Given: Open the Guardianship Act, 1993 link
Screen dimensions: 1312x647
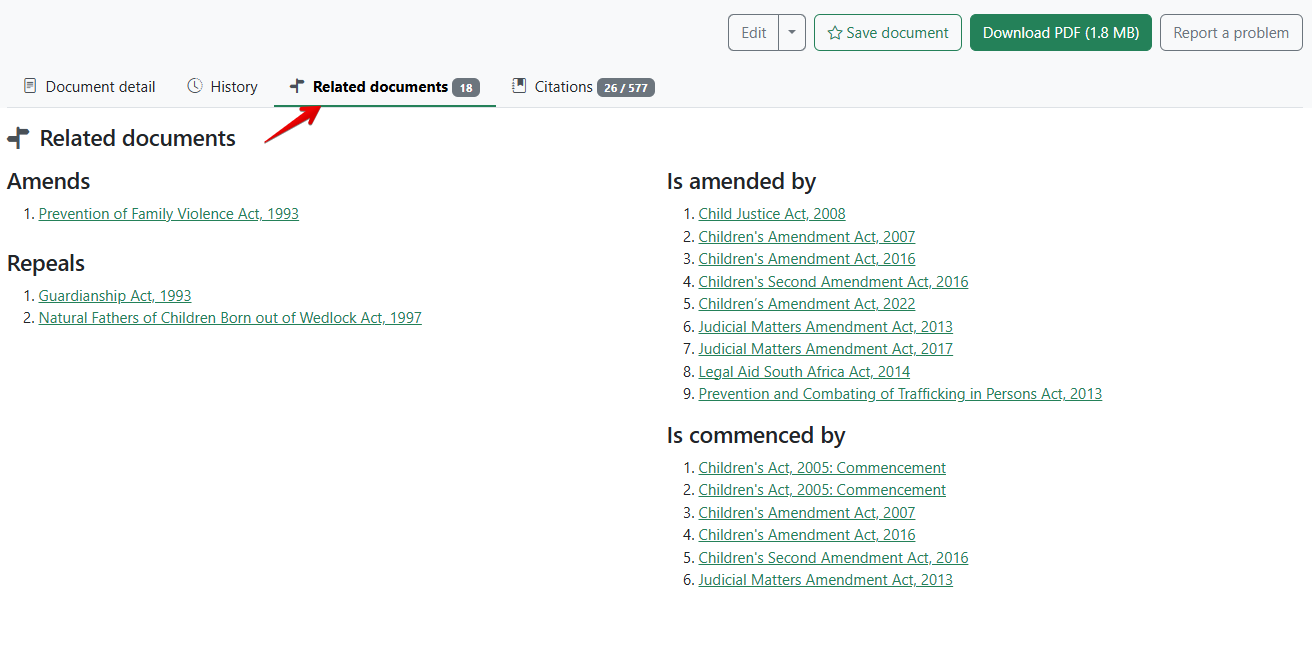Looking at the screenshot, I should click(x=114, y=296).
